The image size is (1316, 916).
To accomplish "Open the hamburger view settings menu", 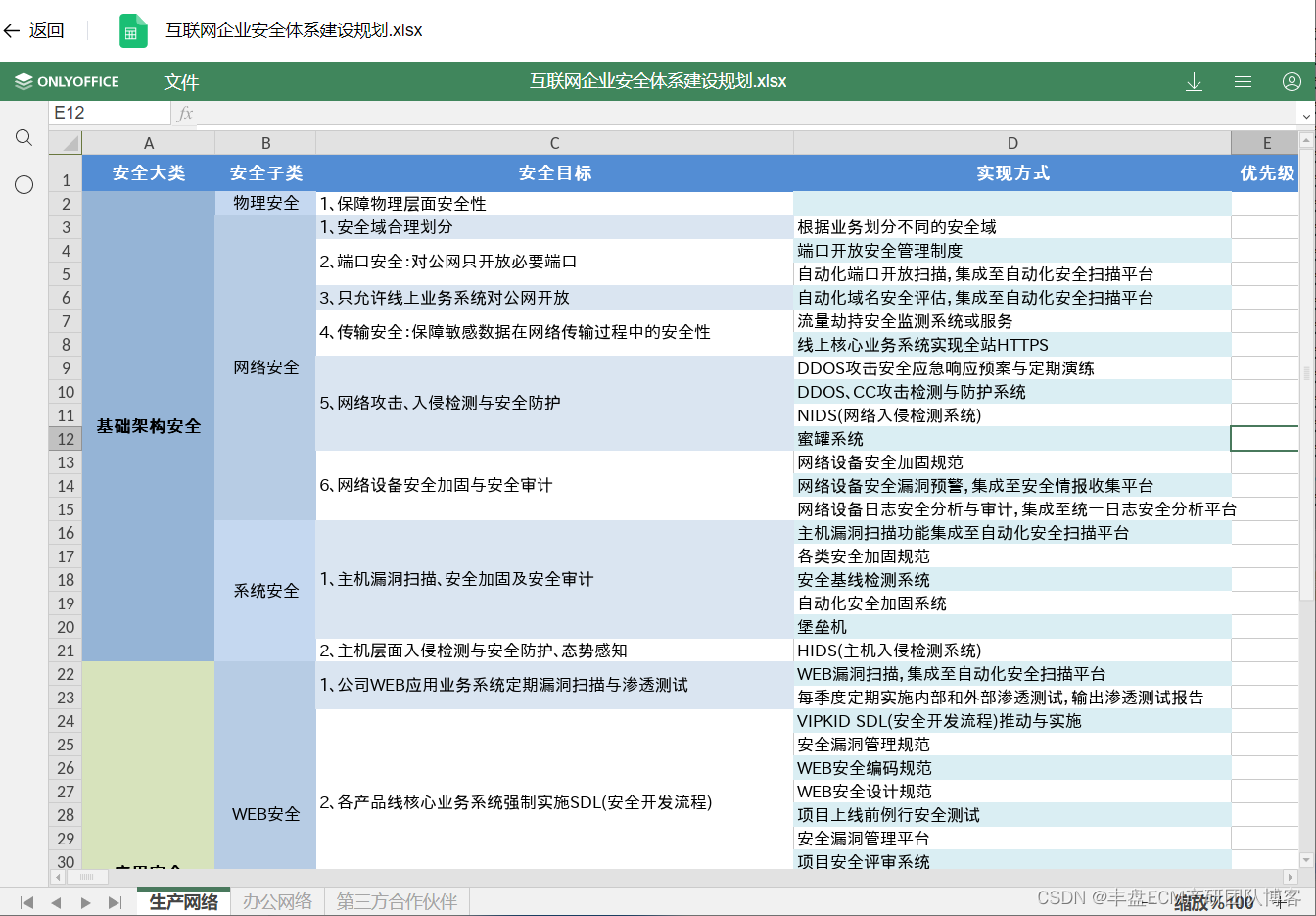I will pyautogui.click(x=1243, y=82).
